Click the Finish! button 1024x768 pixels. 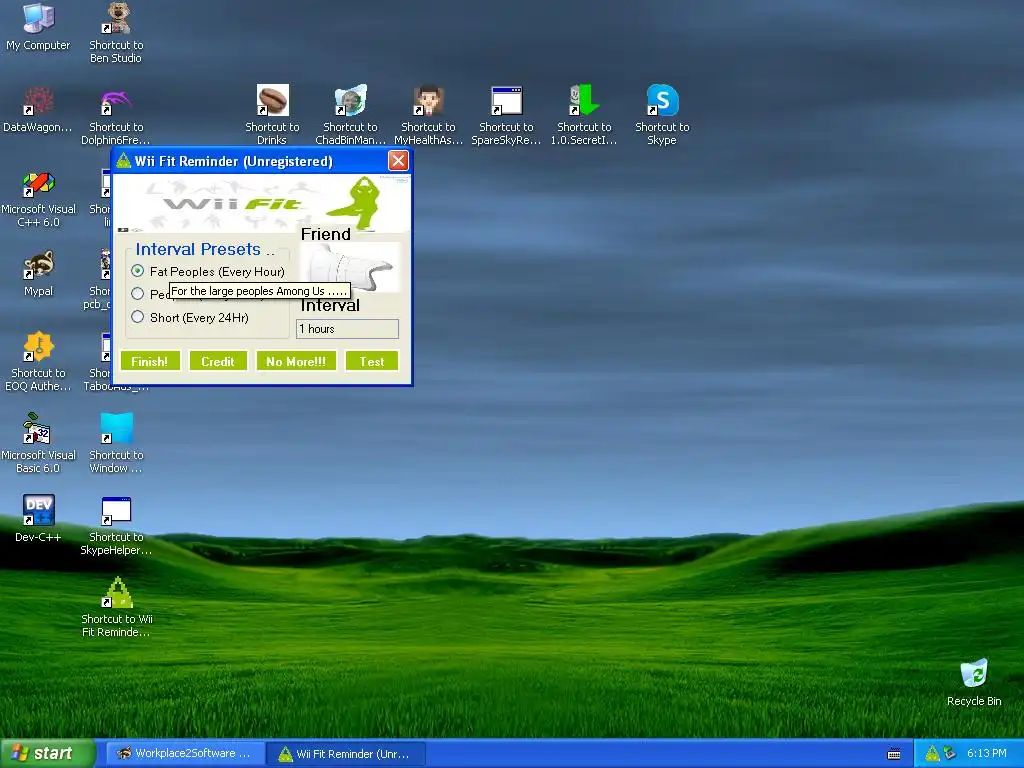pyautogui.click(x=150, y=361)
